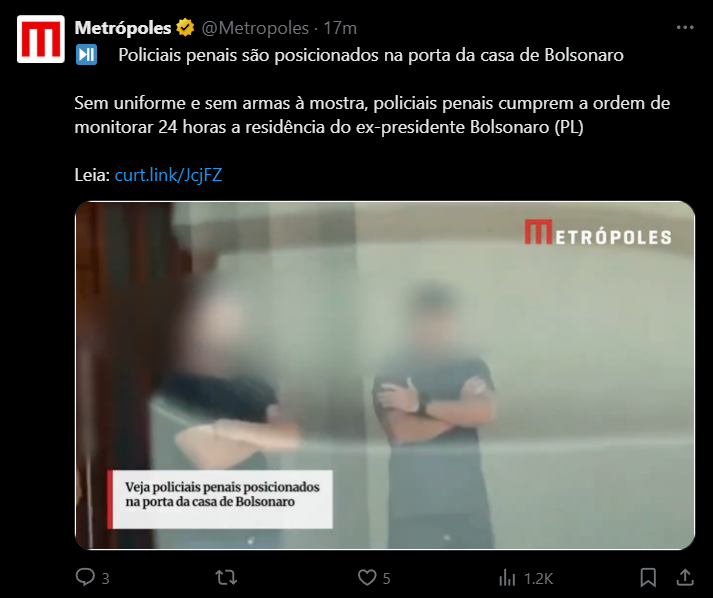The height and width of the screenshot is (598, 713).
Task: Open the Metrópoles profile avatar
Action: [x=40, y=39]
